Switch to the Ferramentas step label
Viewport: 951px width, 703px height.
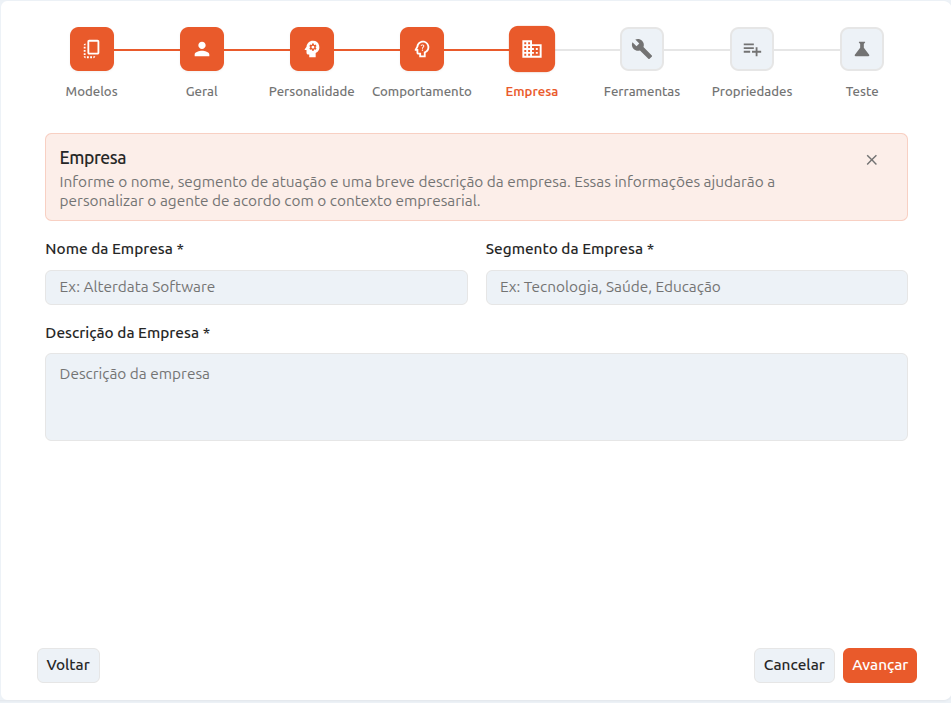642,92
